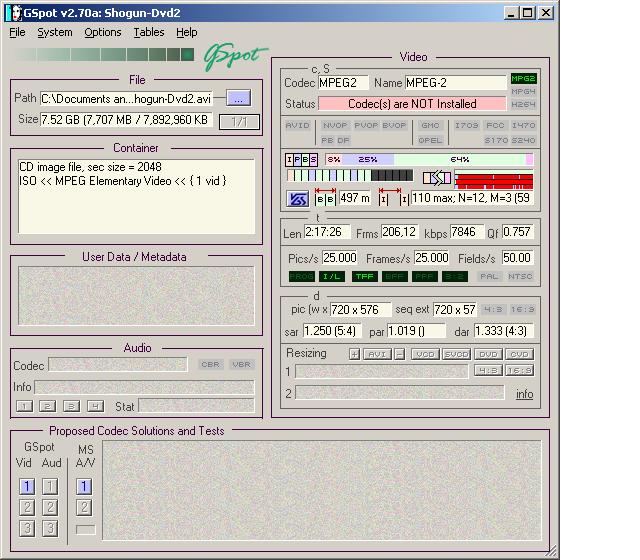Viewport: 640px width, 560px height.
Task: Click the S240 colorimetry indicator
Action: (523, 140)
